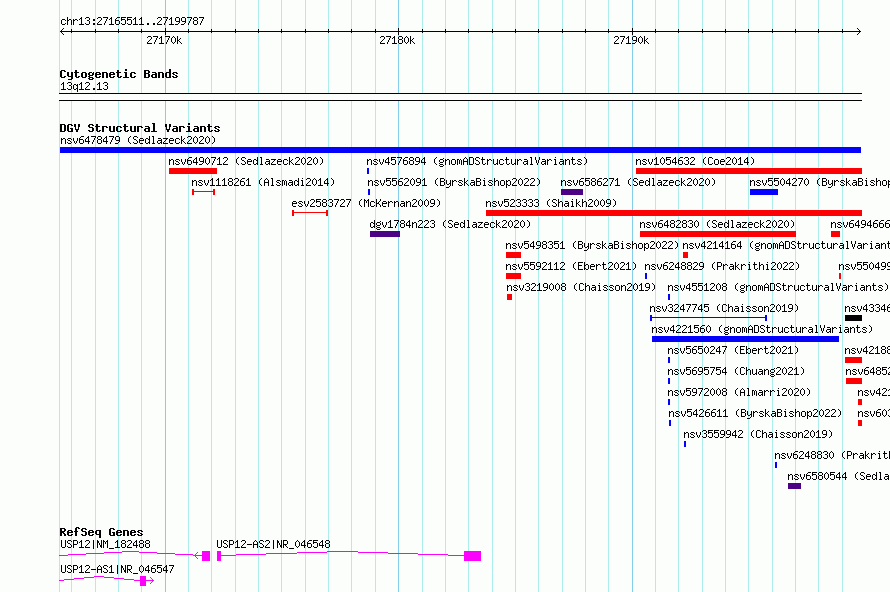Click the nsv5562091 (ByrskaBishop2022) label
Image resolution: width=890 pixels, height=592 pixels.
[x=454, y=182]
